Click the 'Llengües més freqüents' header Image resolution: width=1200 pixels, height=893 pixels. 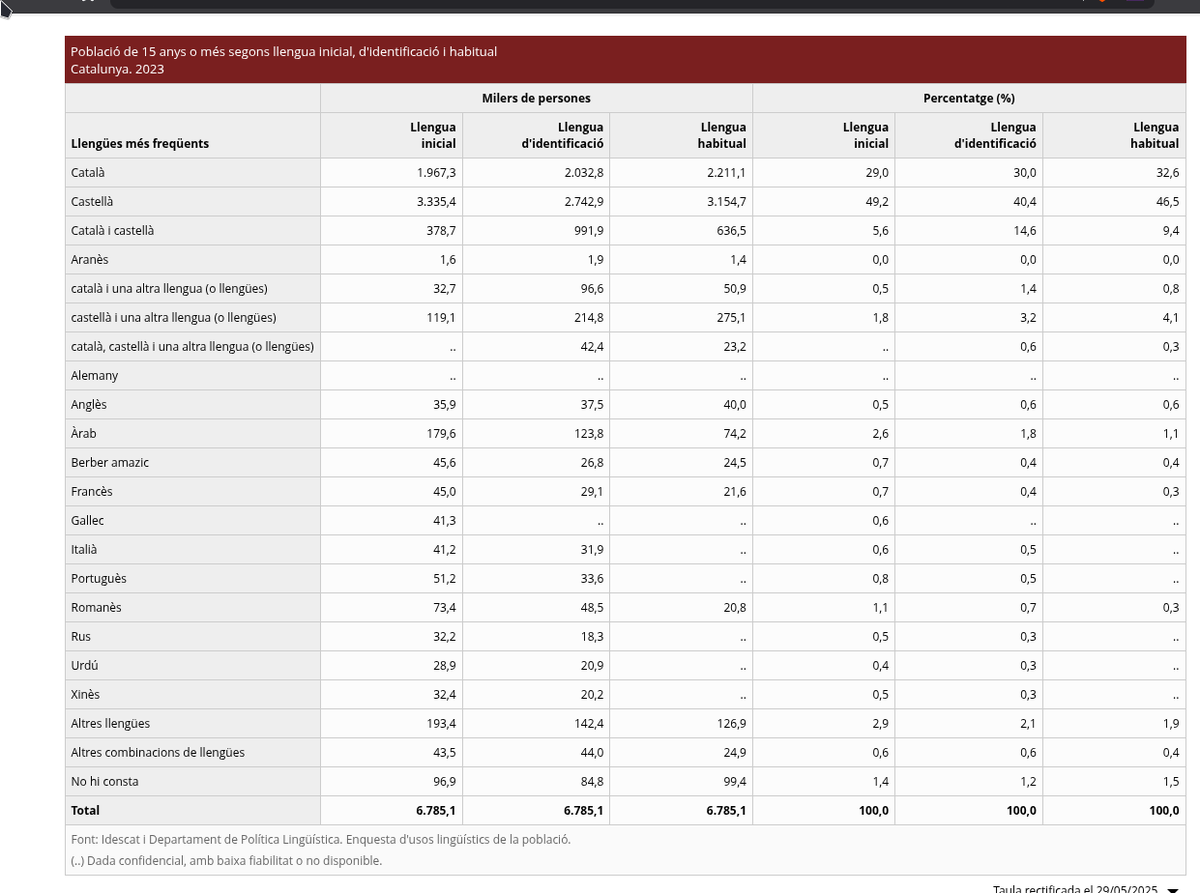pyautogui.click(x=140, y=143)
